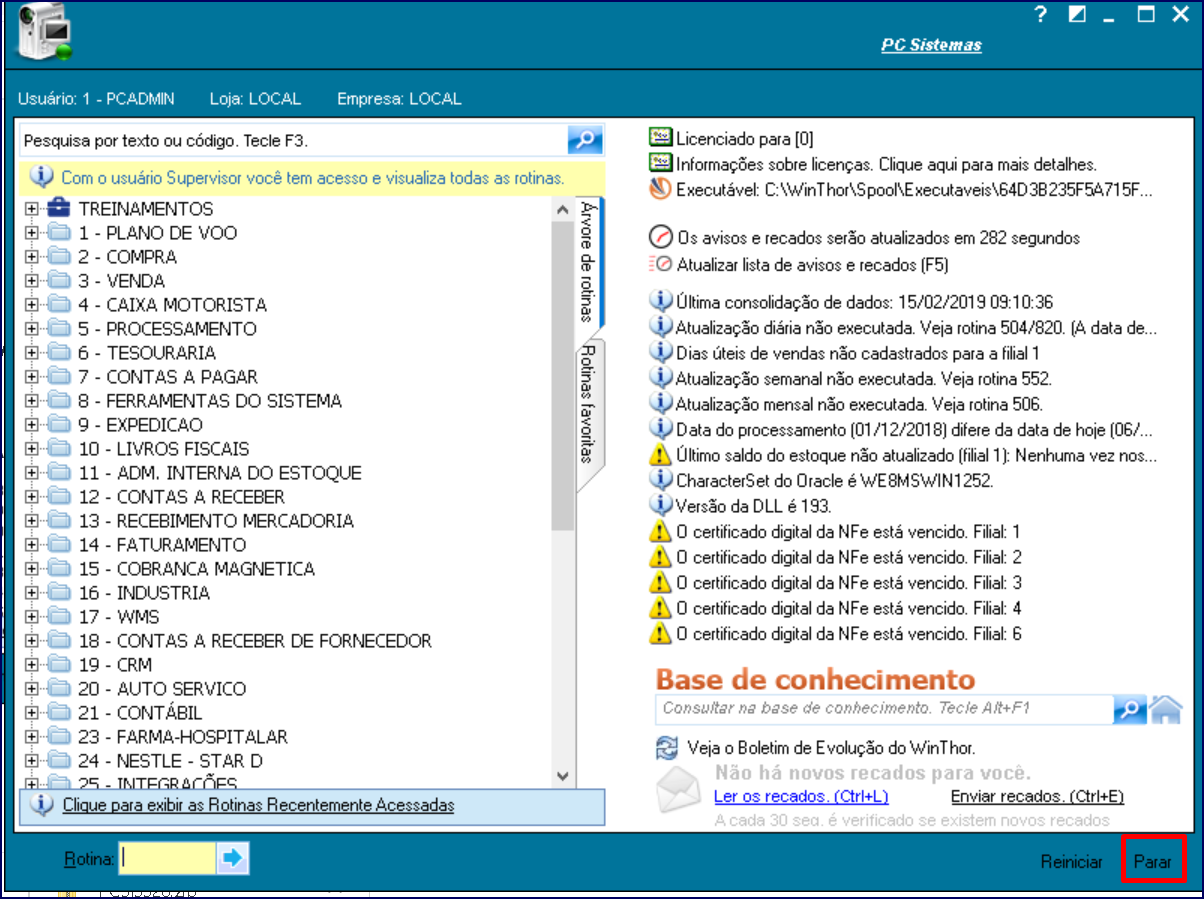1204x899 pixels.
Task: Click warning icon for NFe certificate Filial: 6
Action: point(660,633)
